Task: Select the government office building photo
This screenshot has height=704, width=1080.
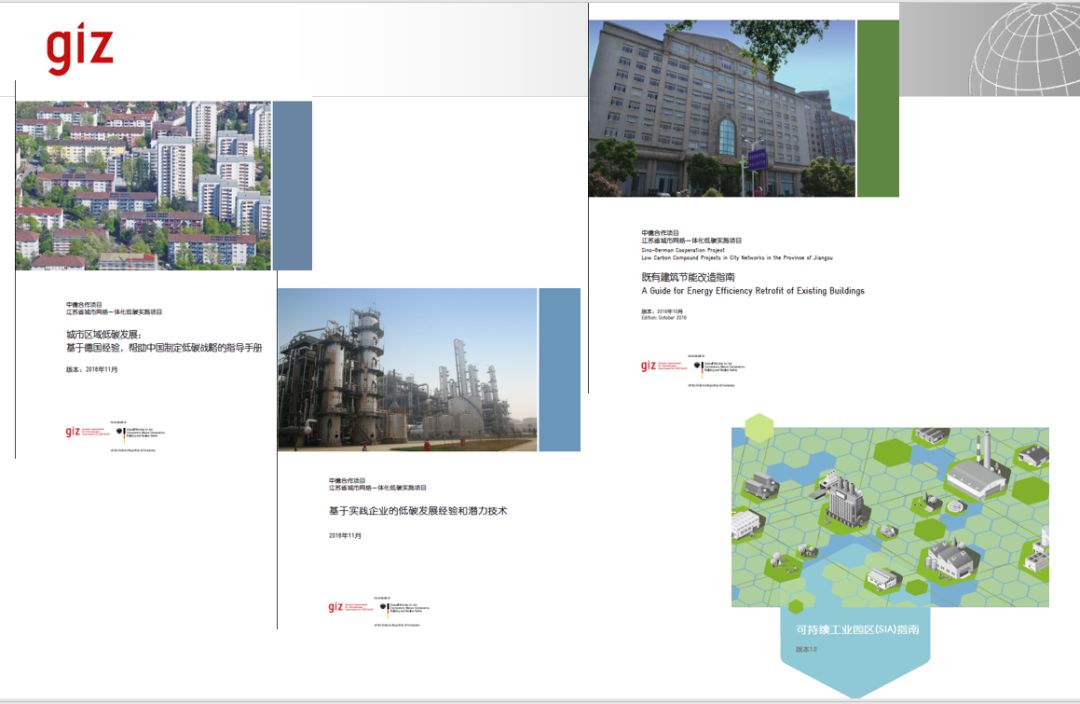Action: tap(722, 108)
